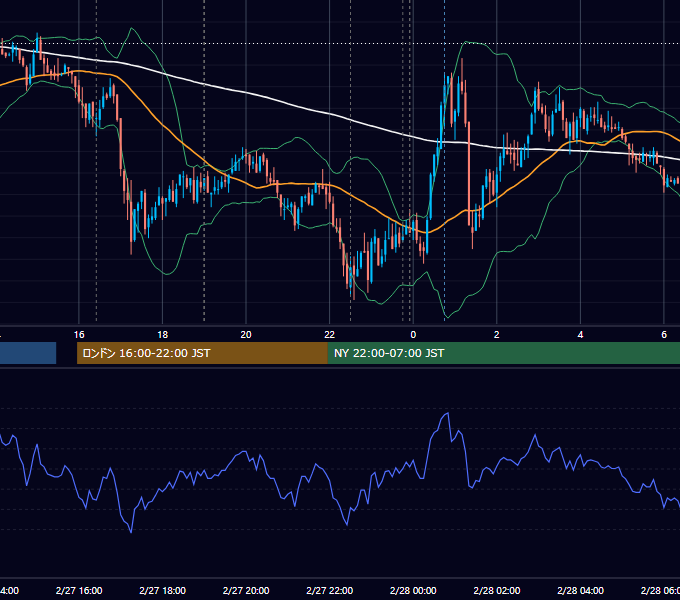Image resolution: width=680 pixels, height=600 pixels.
Task: Click the hour label 6 on price chart axis
Action: (x=664, y=335)
